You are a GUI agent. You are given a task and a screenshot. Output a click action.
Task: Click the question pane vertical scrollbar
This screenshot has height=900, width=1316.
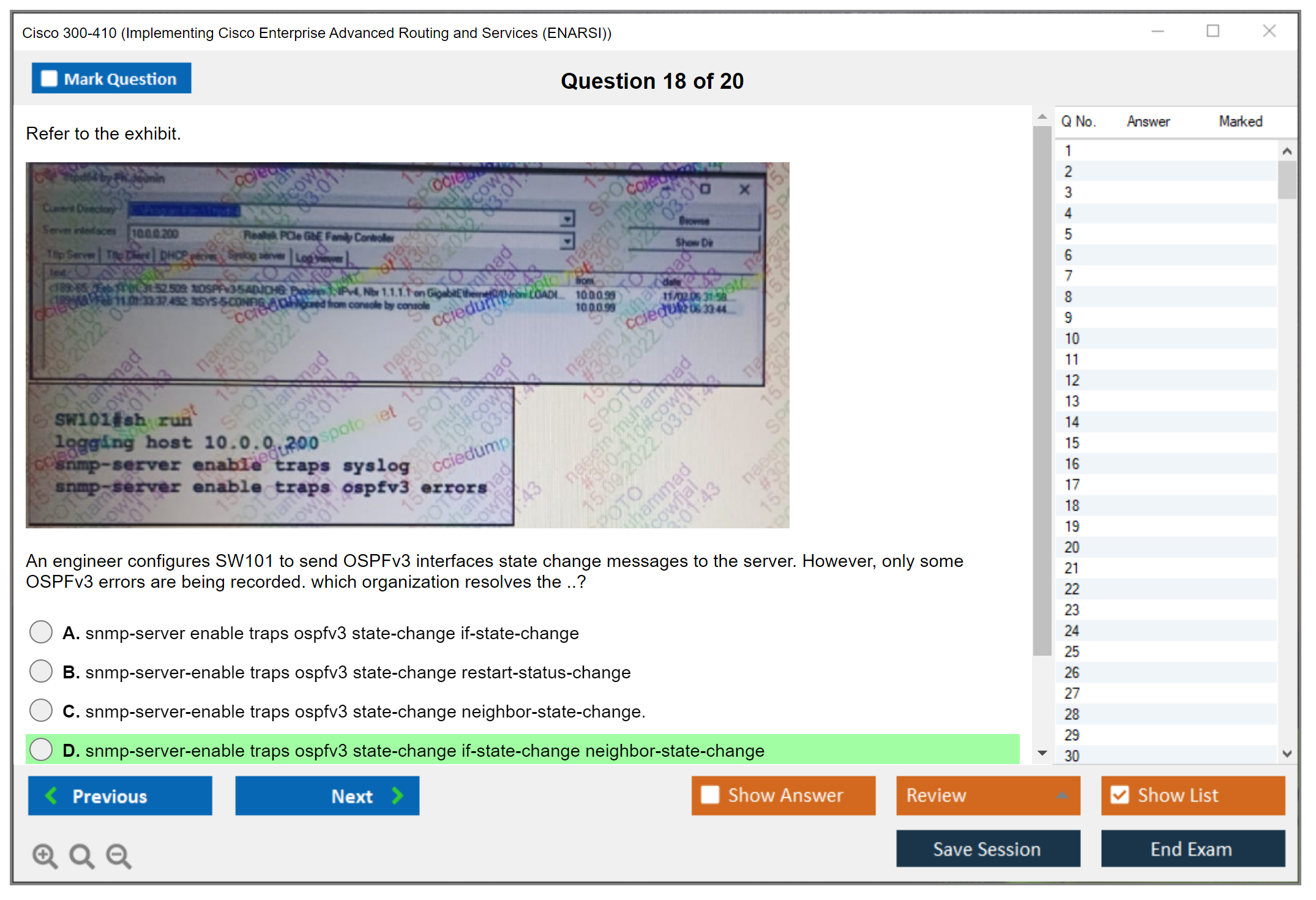click(x=1042, y=392)
